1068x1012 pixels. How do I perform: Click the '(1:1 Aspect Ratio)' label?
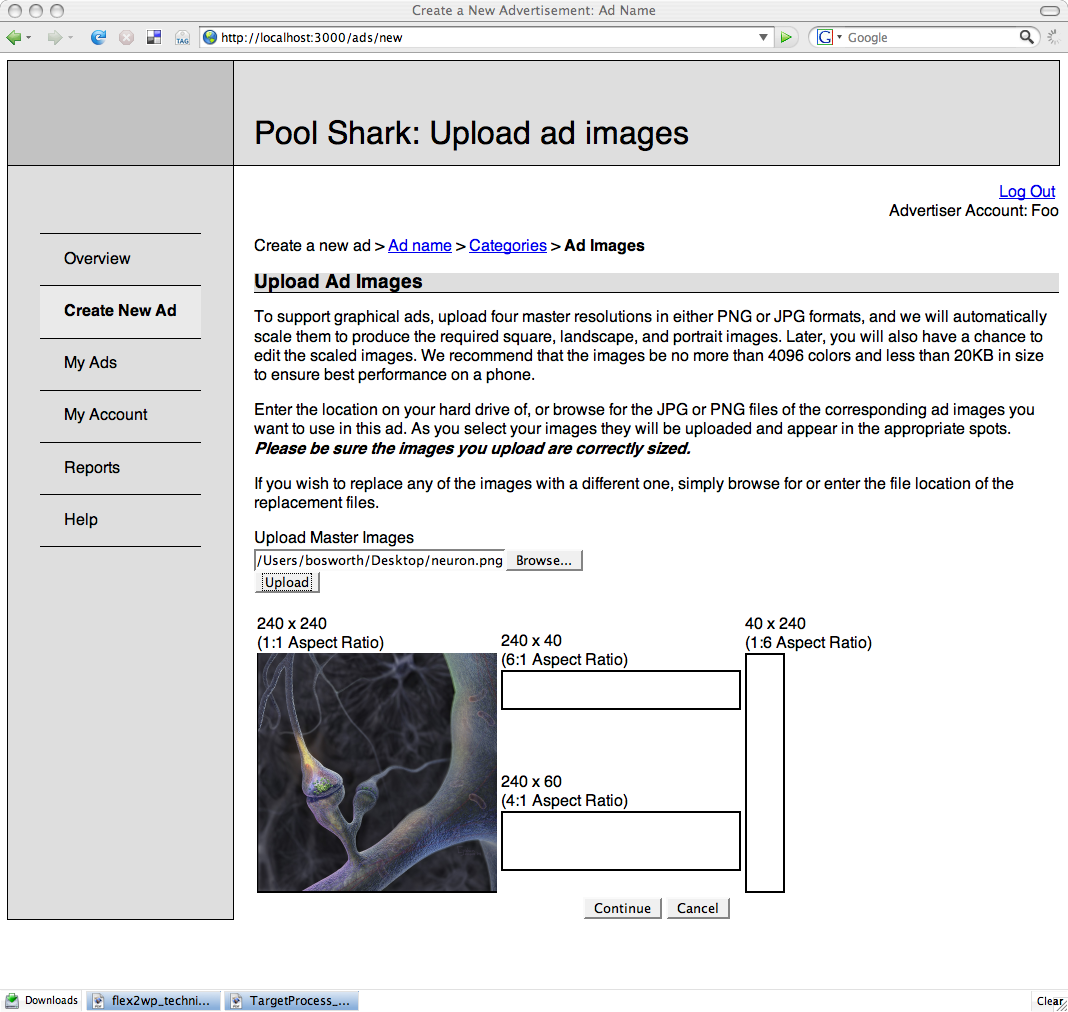click(x=320, y=643)
